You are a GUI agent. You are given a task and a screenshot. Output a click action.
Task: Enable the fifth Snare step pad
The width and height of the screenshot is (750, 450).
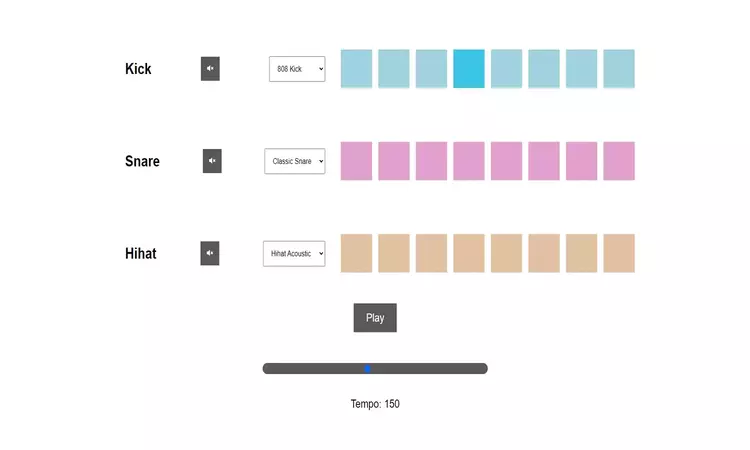pos(507,161)
